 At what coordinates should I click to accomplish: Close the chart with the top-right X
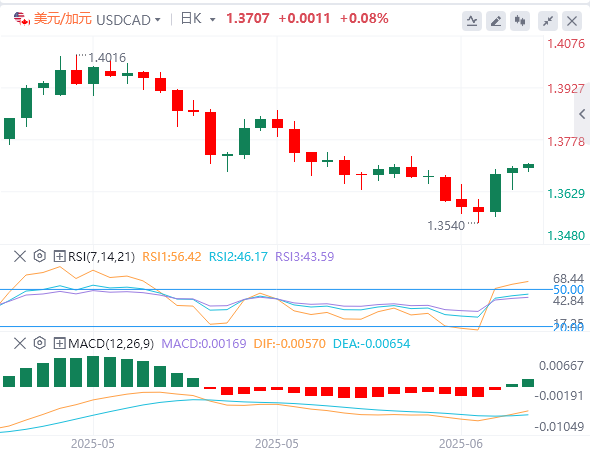point(572,21)
